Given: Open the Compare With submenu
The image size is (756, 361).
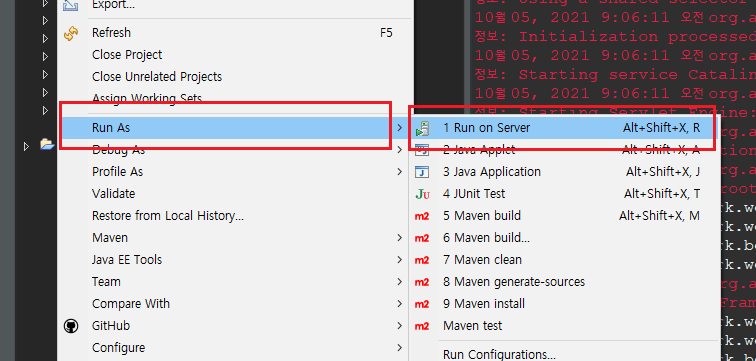Looking at the screenshot, I should pyautogui.click(x=234, y=304).
